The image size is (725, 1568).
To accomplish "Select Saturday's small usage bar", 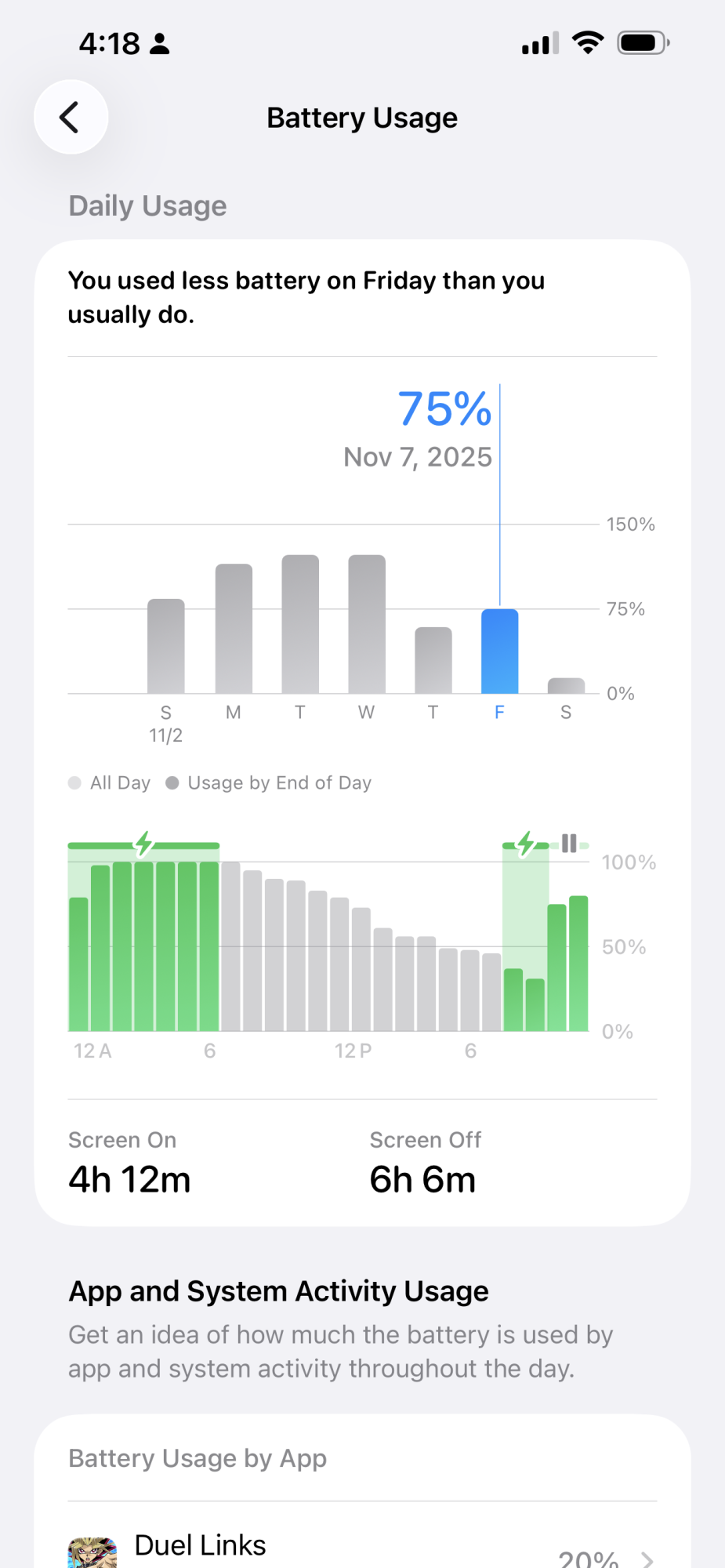I will 566,686.
